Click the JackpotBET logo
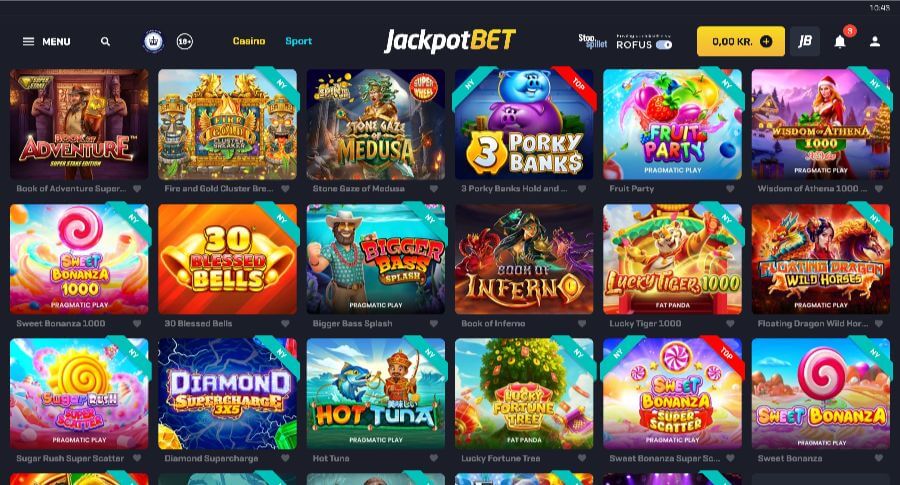The width and height of the screenshot is (900, 485). [x=450, y=41]
